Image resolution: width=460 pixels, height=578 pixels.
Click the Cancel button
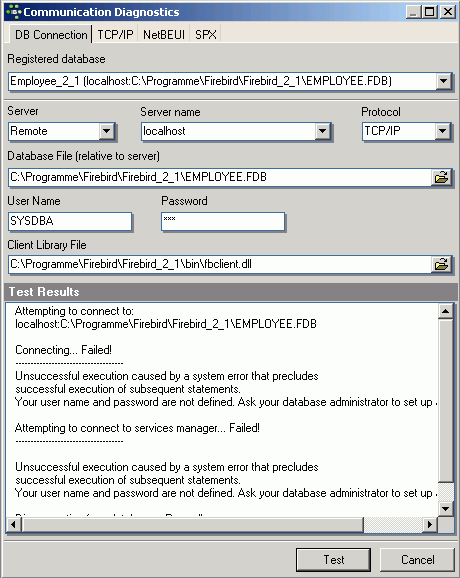(x=417, y=560)
